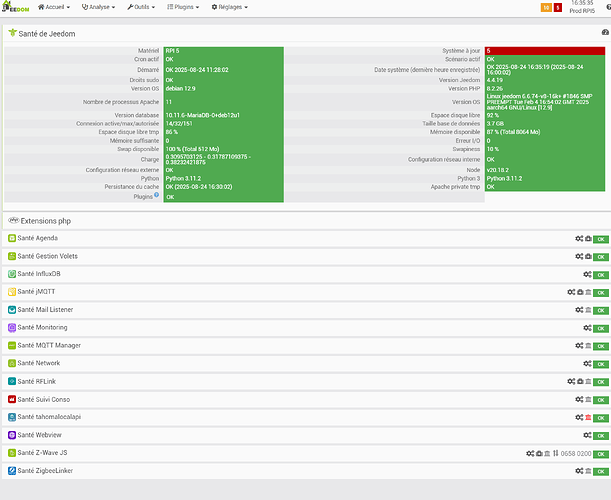Click the orange 10 messages badge
Image resolution: width=611 pixels, height=500 pixels.
pos(546,7)
